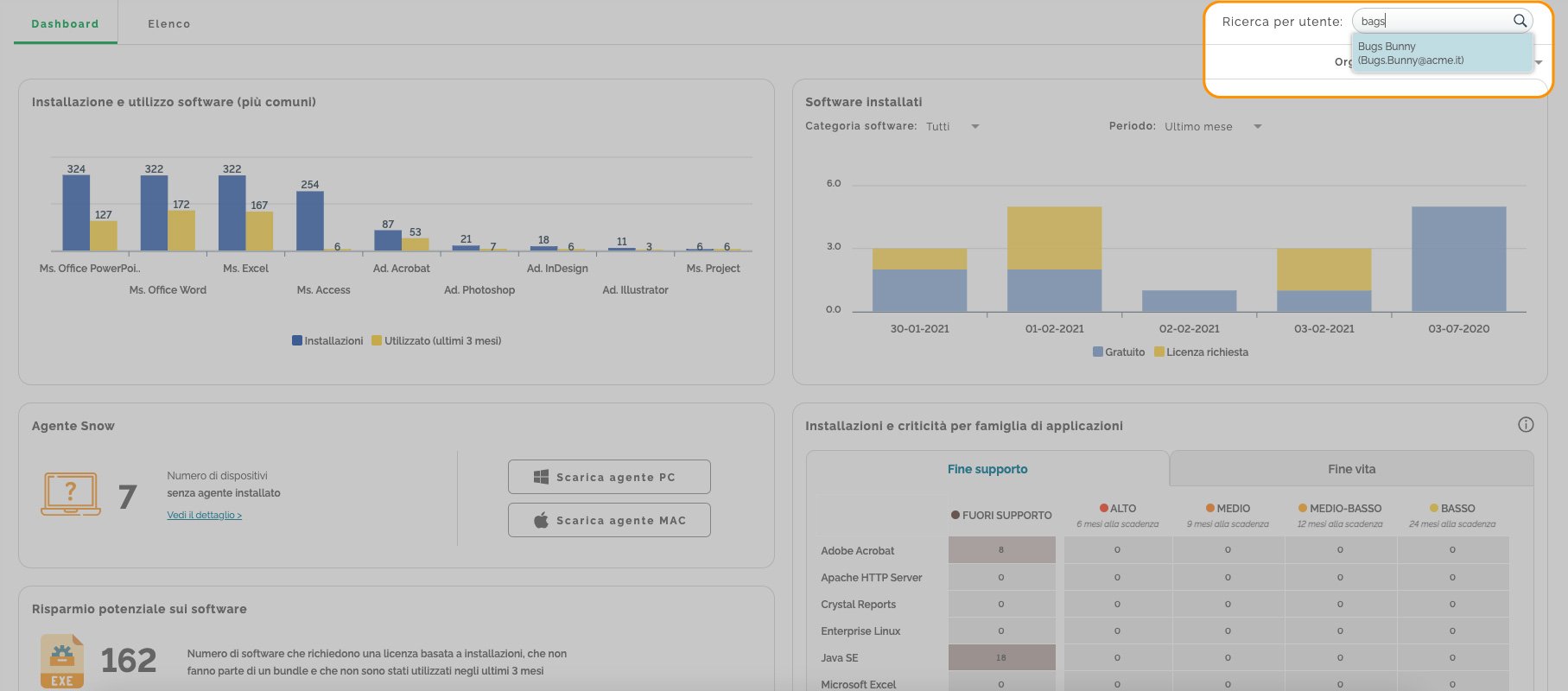Click the 01-02-2021 stacked bar
The height and width of the screenshot is (691, 1568).
tap(1054, 258)
